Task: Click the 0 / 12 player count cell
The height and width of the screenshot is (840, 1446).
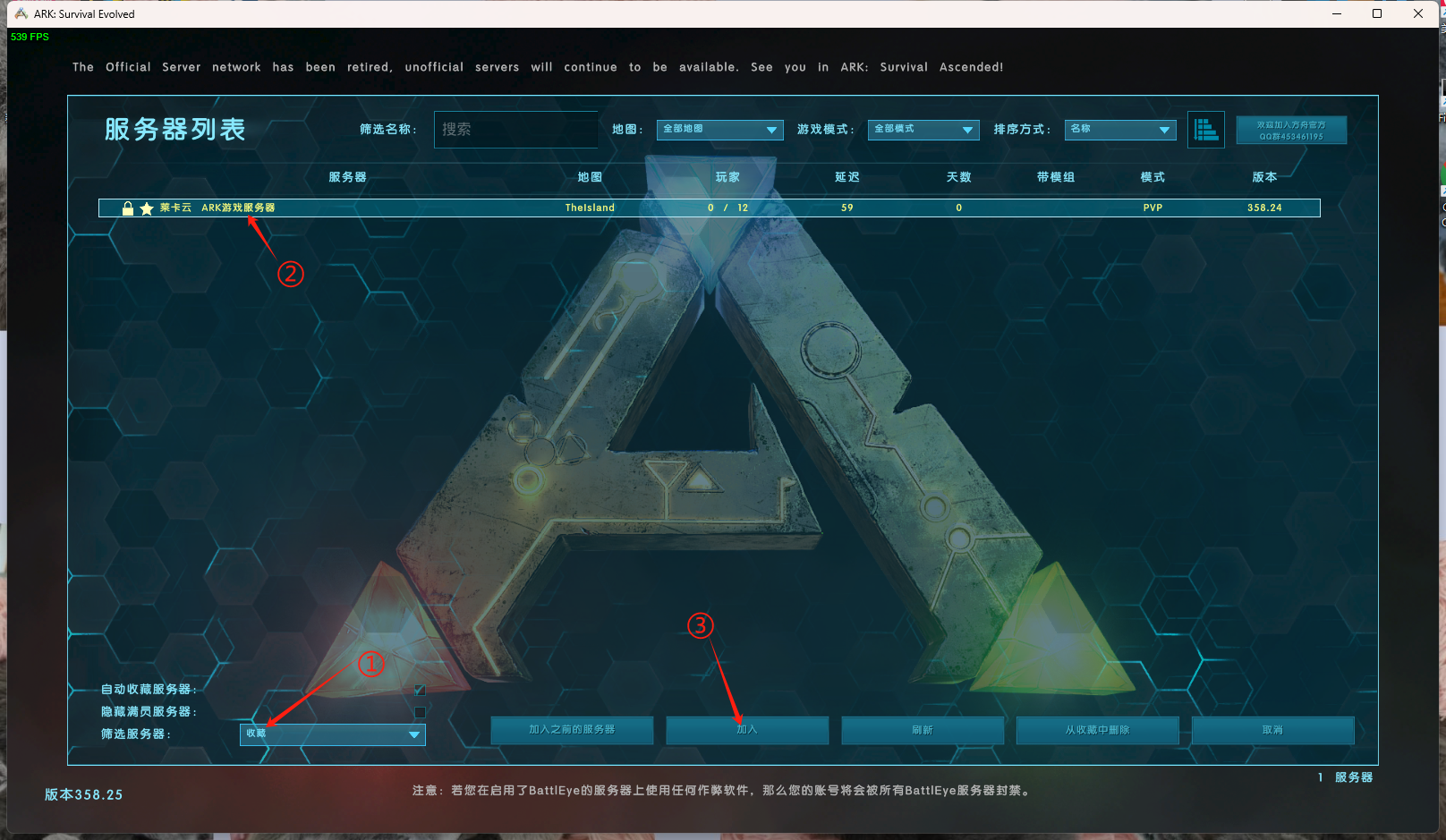Action: [727, 208]
